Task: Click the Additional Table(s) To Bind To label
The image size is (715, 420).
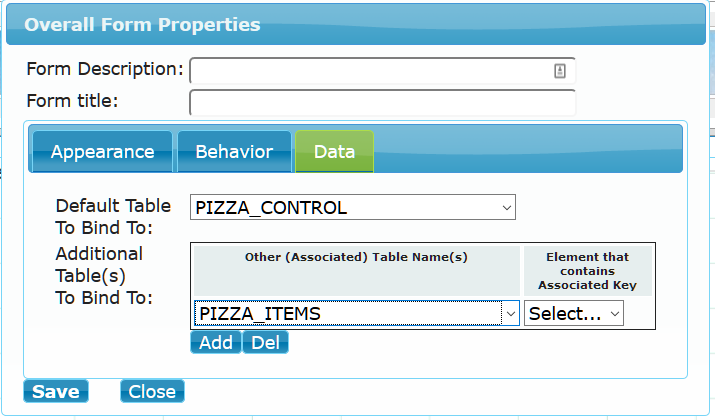Action: (104, 276)
